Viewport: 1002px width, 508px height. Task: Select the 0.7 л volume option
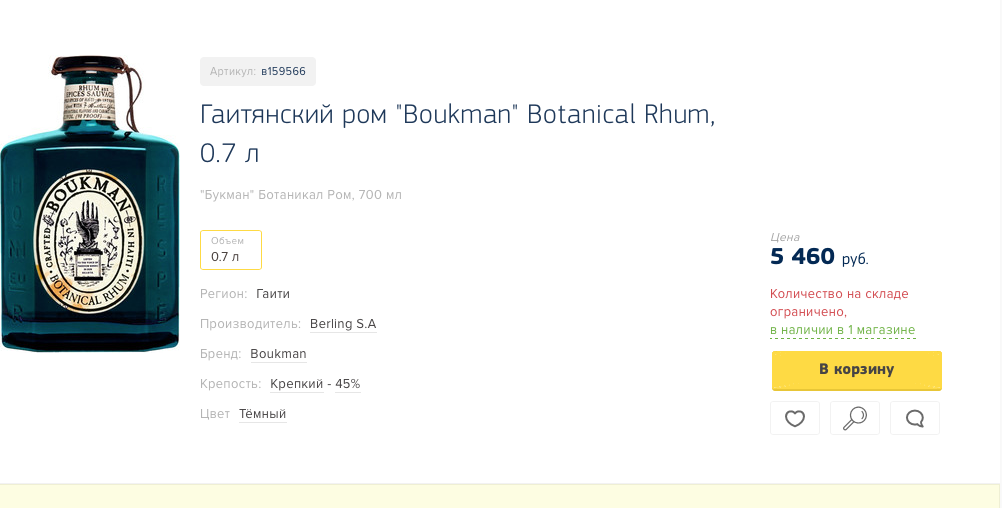point(231,250)
